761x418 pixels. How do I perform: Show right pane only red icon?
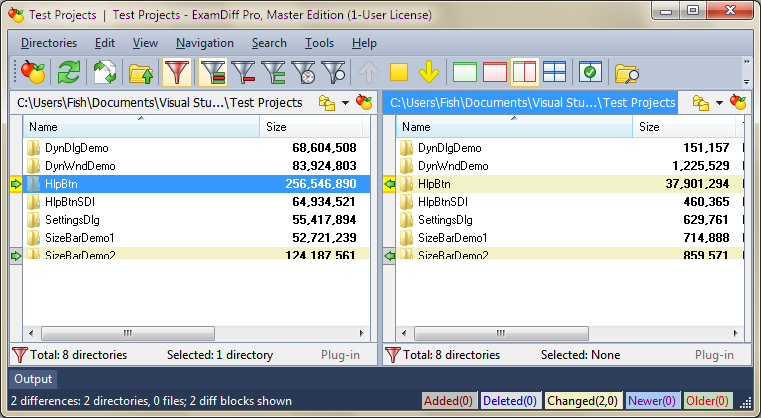tap(495, 72)
